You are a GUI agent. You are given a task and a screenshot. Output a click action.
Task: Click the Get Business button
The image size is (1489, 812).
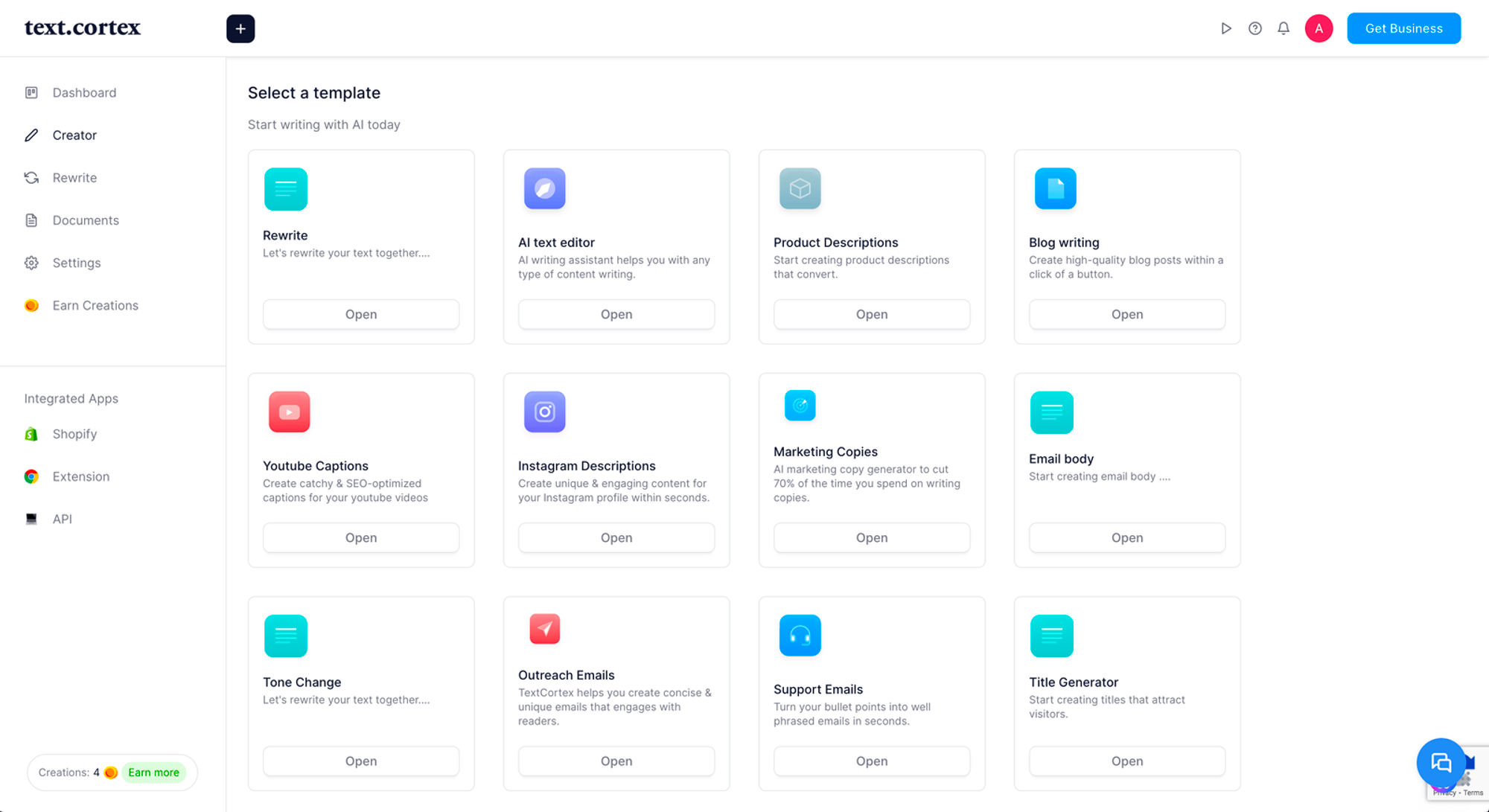pos(1403,28)
